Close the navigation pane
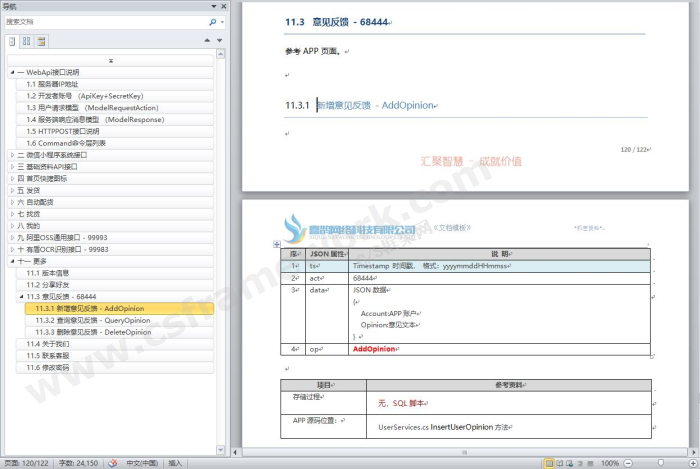The height and width of the screenshot is (469, 700). pos(222,5)
